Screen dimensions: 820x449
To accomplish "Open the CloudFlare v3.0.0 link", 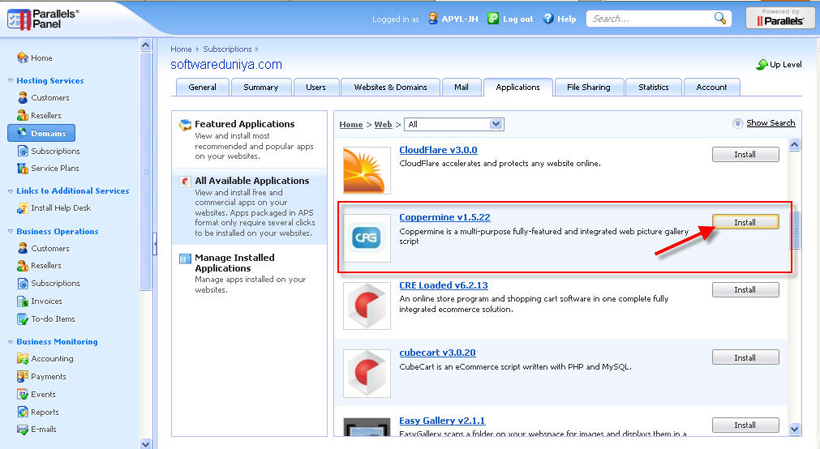I will pos(438,150).
